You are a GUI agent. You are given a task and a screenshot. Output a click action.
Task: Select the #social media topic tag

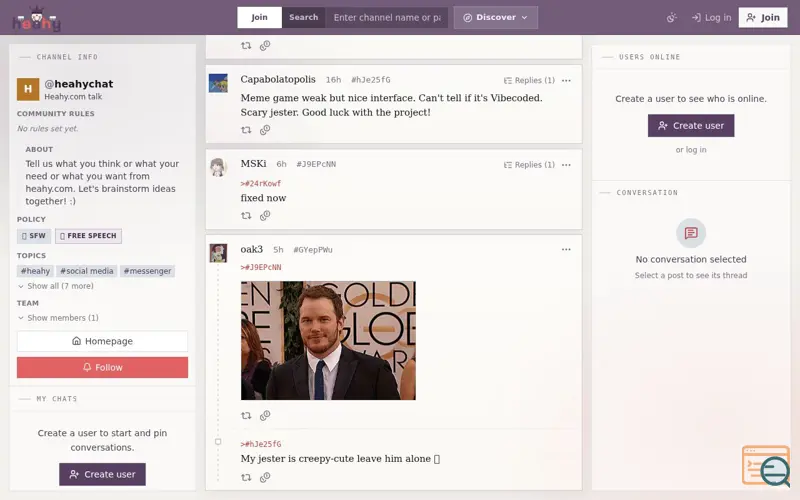click(87, 271)
